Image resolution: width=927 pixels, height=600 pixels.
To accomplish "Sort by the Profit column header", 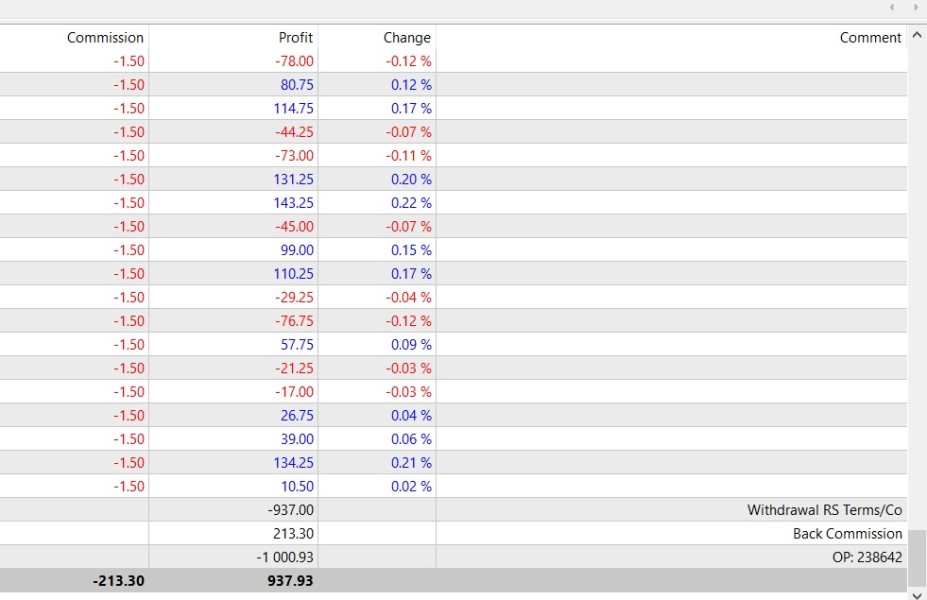I will pos(295,37).
